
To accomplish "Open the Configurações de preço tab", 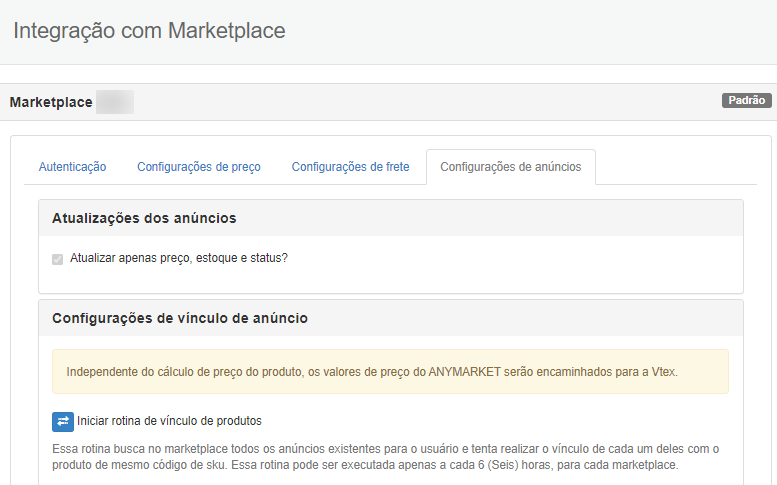I will point(199,167).
